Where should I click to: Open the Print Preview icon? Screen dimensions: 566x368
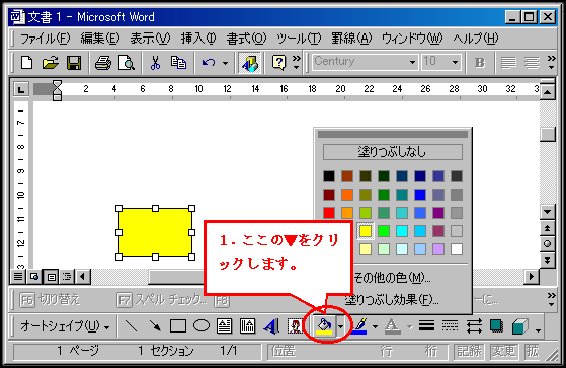point(127,63)
